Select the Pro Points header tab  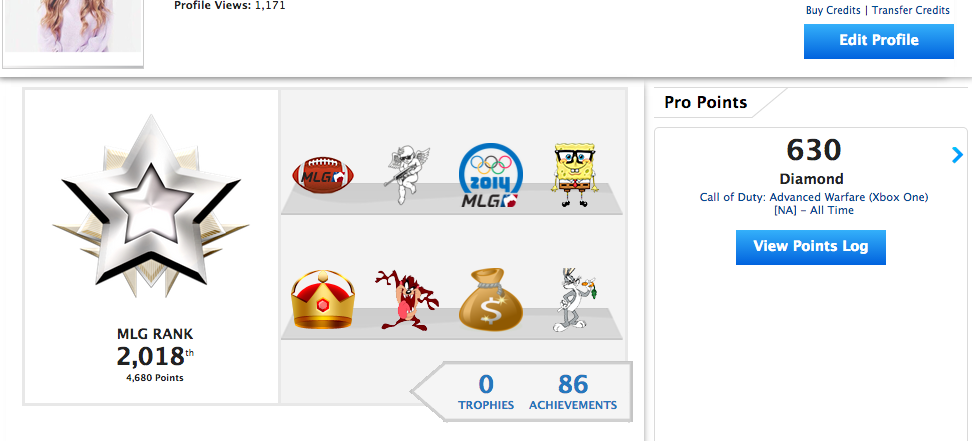point(706,102)
